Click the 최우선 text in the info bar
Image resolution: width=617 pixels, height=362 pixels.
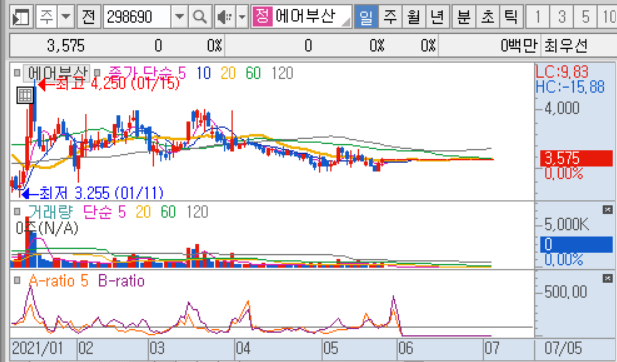pyautogui.click(x=566, y=46)
